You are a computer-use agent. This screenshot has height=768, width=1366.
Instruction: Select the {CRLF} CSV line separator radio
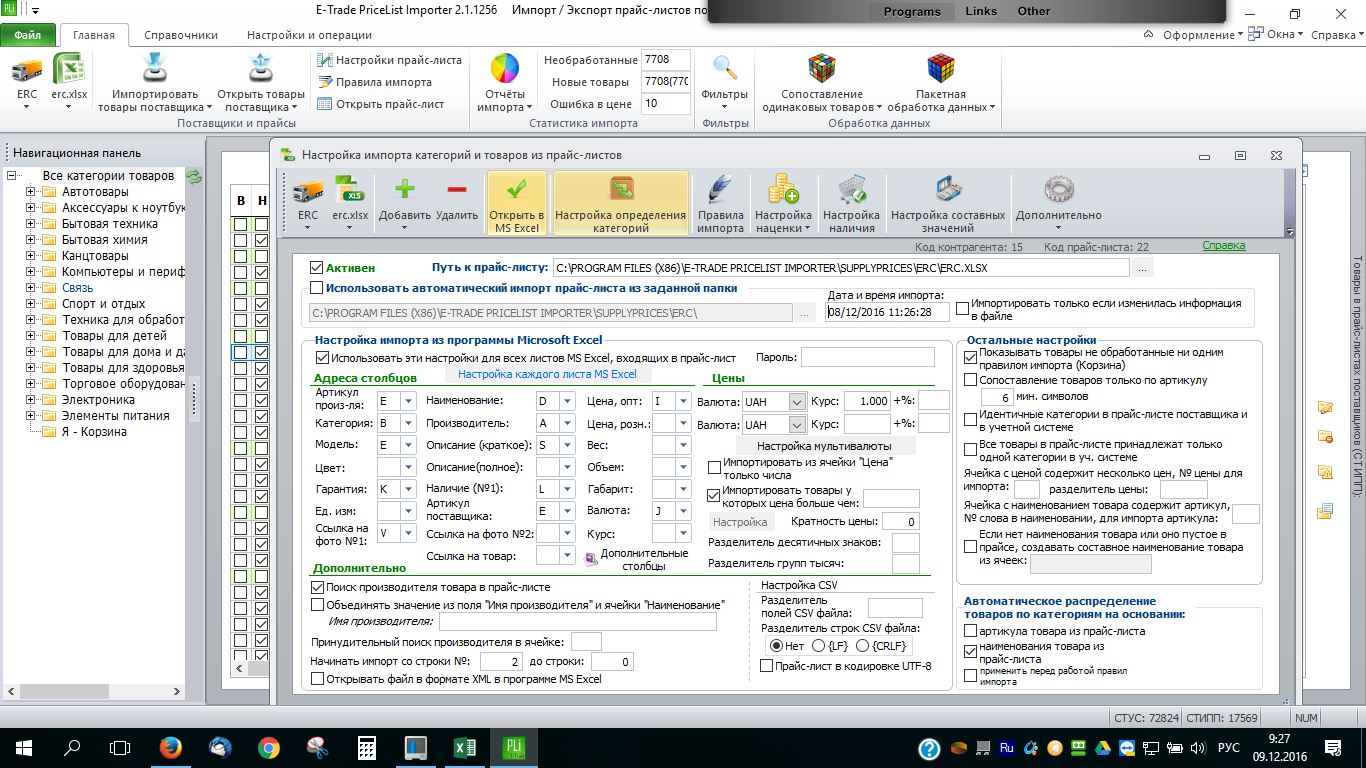click(x=863, y=646)
